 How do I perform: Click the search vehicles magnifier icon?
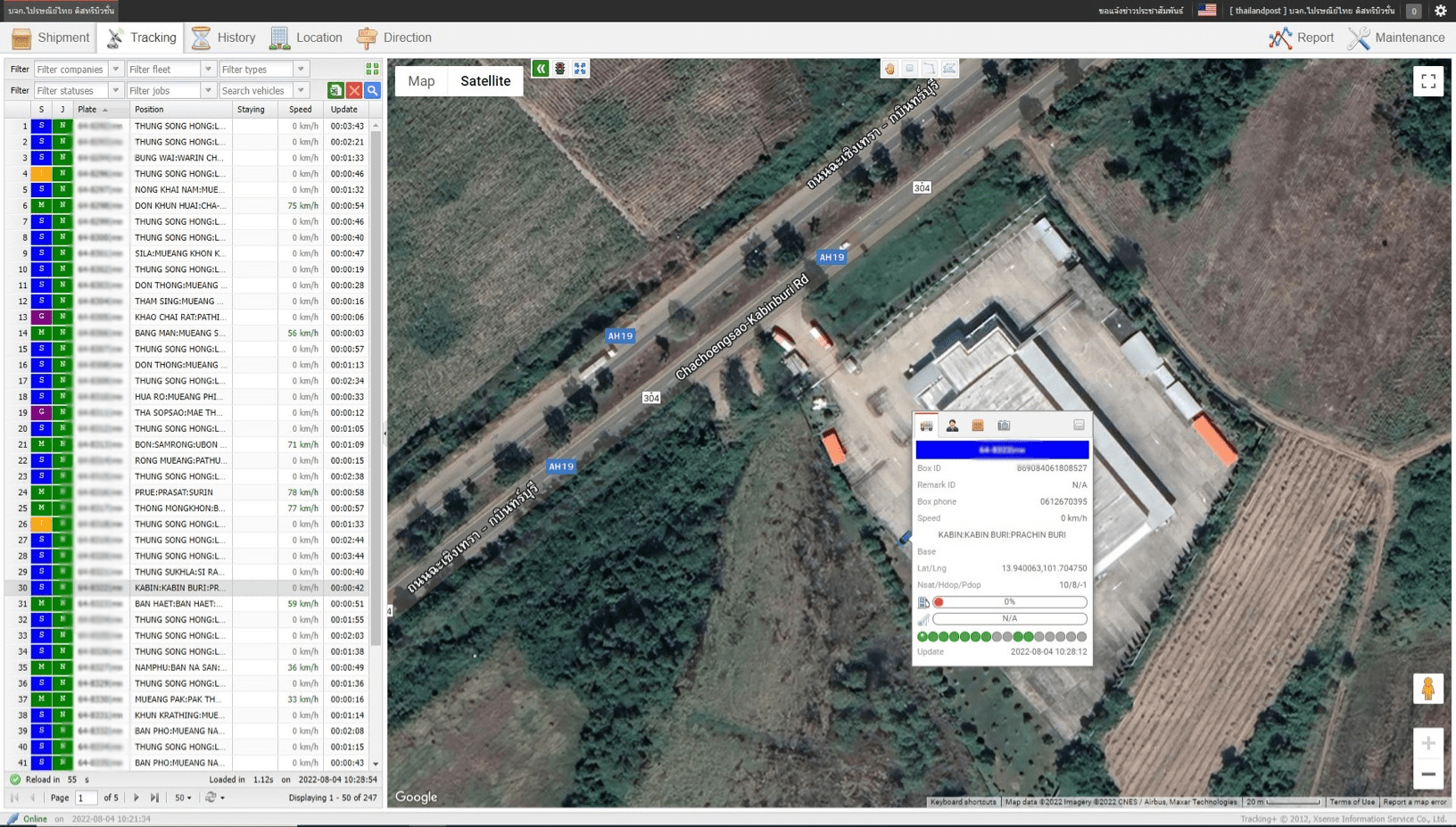[x=373, y=90]
